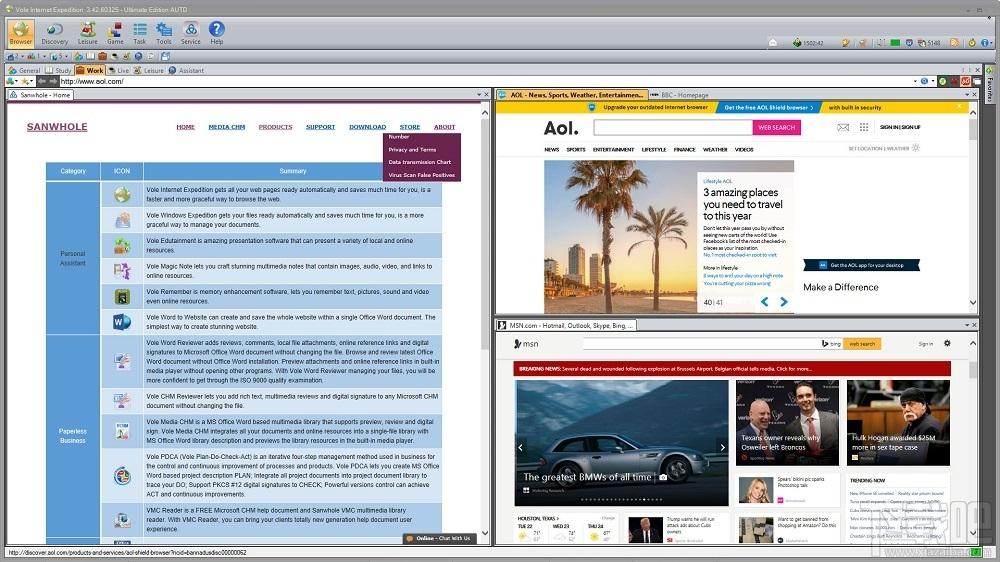Image resolution: width=1000 pixels, height=562 pixels.
Task: Open the tab list dropdown of the MSN pane
Action: tap(967, 325)
